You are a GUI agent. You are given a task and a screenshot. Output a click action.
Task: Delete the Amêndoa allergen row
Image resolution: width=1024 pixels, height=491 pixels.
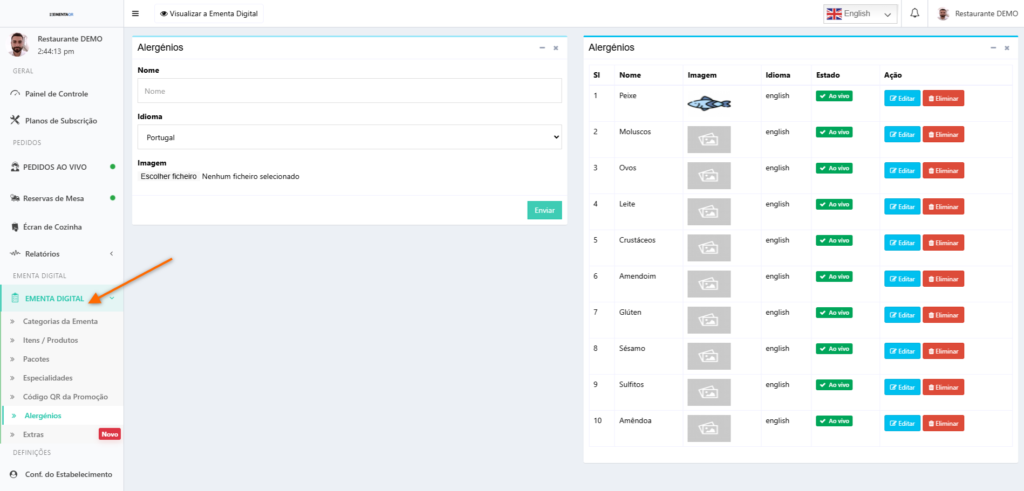click(x=942, y=422)
